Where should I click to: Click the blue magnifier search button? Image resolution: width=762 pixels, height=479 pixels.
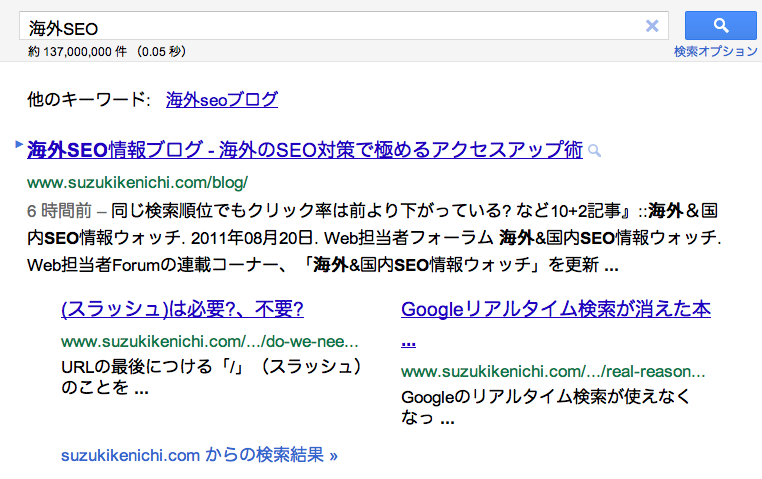tap(721, 26)
